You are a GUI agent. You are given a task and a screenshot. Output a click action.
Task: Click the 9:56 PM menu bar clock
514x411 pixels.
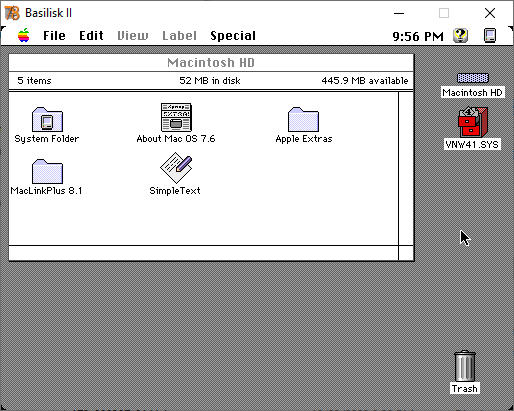[x=418, y=36]
